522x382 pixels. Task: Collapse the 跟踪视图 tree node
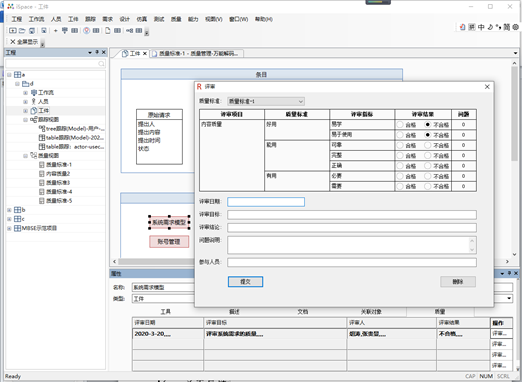coord(25,120)
